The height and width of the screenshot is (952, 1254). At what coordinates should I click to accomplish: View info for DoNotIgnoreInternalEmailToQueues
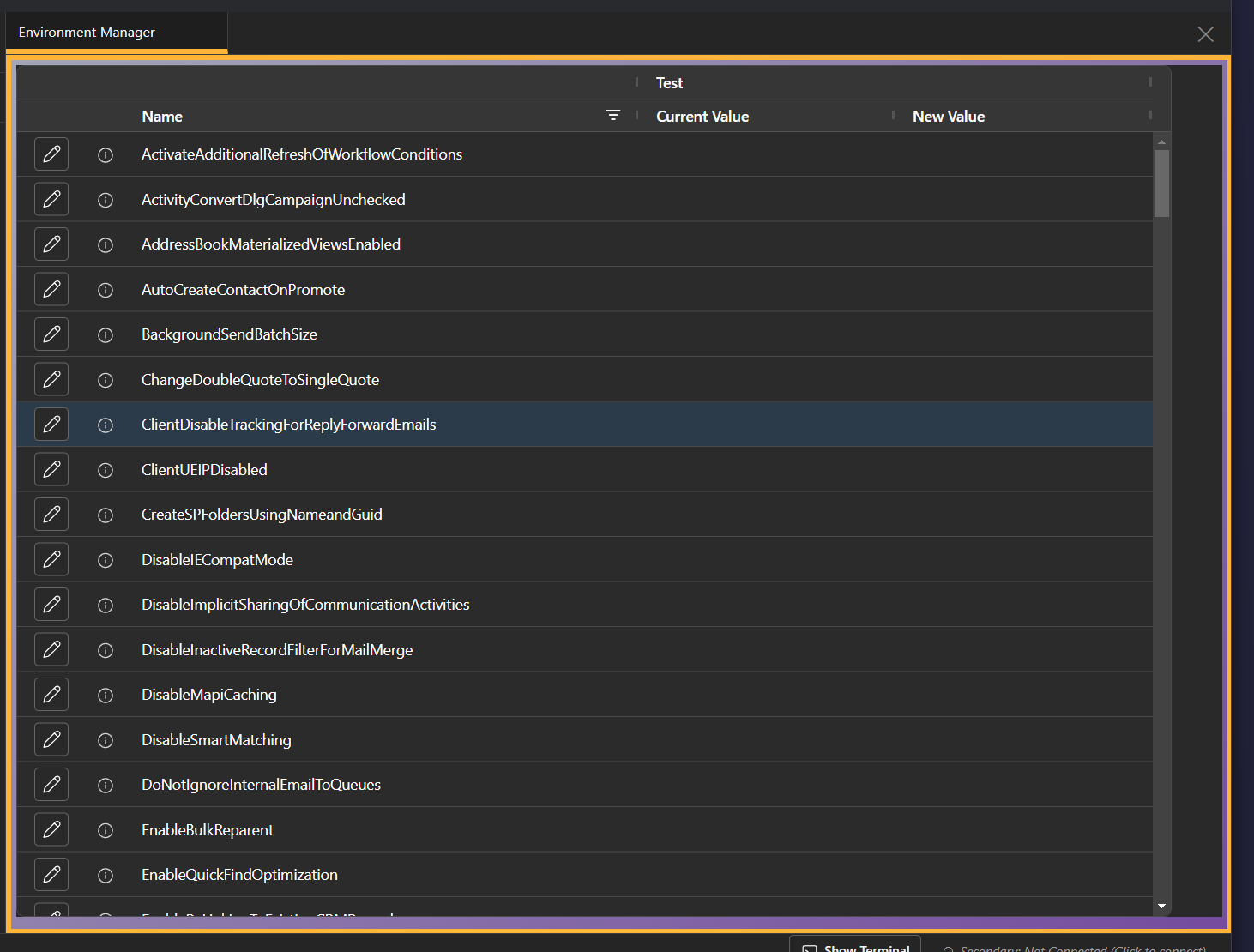(x=106, y=785)
